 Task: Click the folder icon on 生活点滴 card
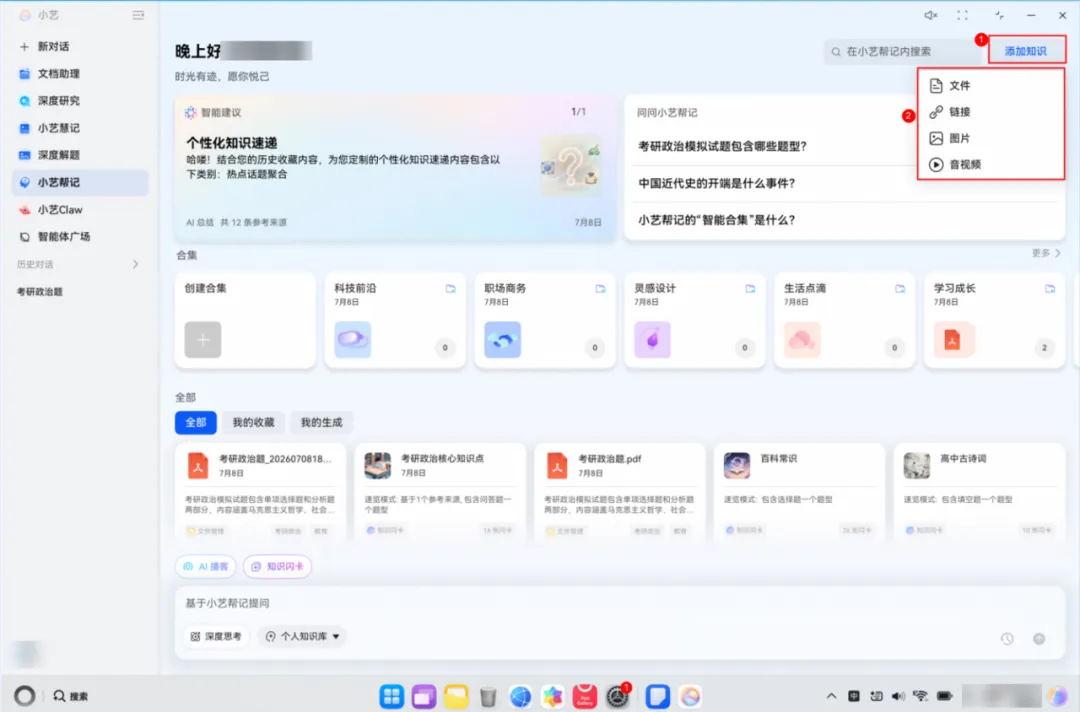coord(900,289)
